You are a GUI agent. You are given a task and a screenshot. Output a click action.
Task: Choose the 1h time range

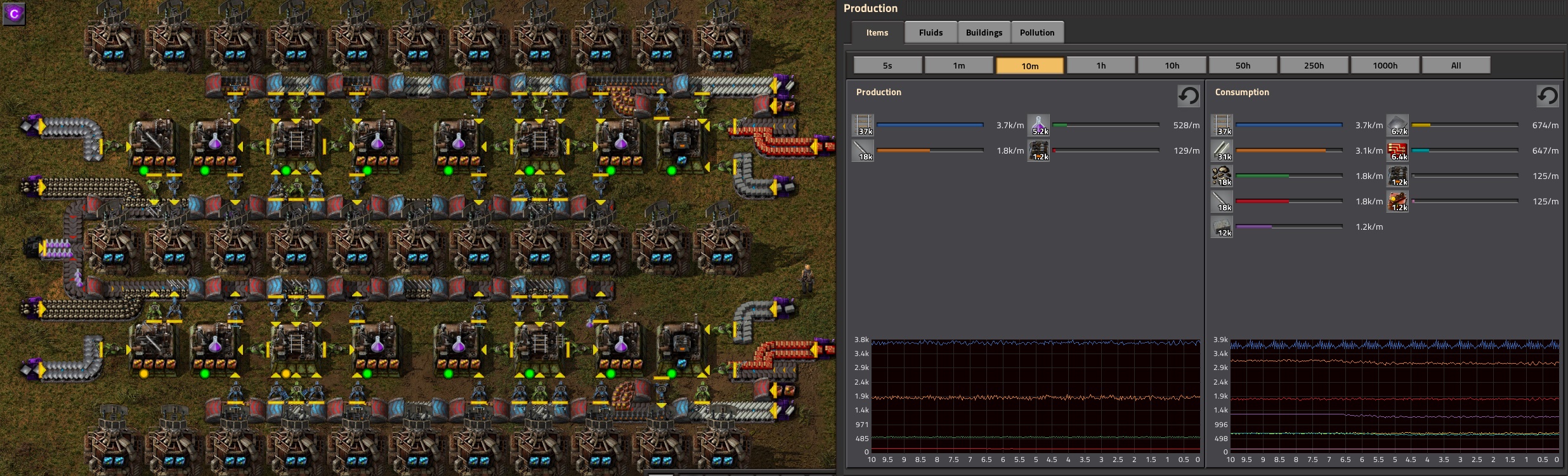1101,65
